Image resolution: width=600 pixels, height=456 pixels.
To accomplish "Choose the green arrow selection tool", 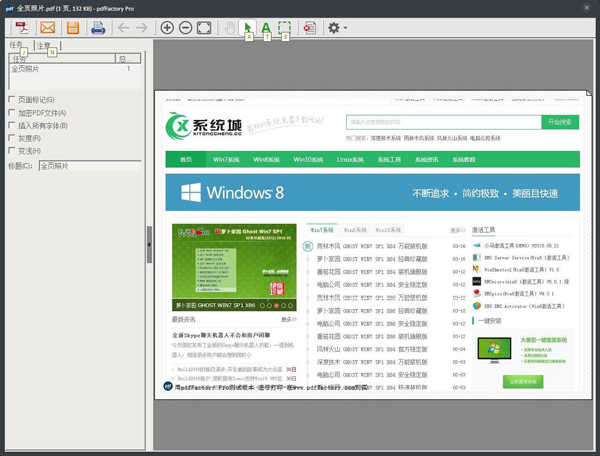I will pos(248,28).
